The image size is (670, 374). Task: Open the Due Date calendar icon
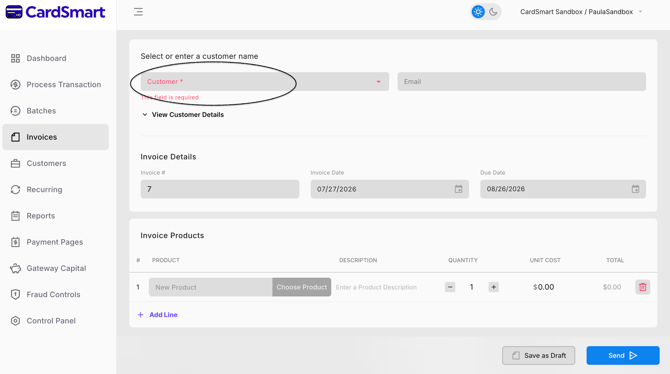point(635,189)
